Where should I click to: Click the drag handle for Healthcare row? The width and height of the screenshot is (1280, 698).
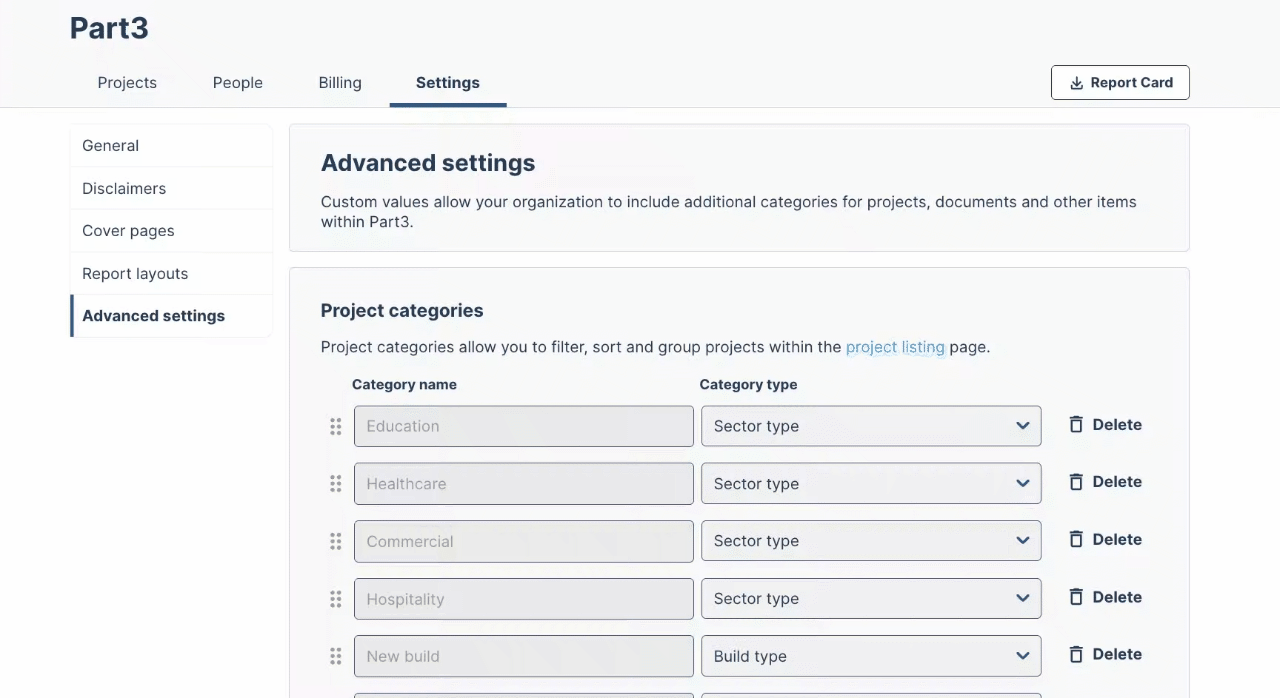336,484
